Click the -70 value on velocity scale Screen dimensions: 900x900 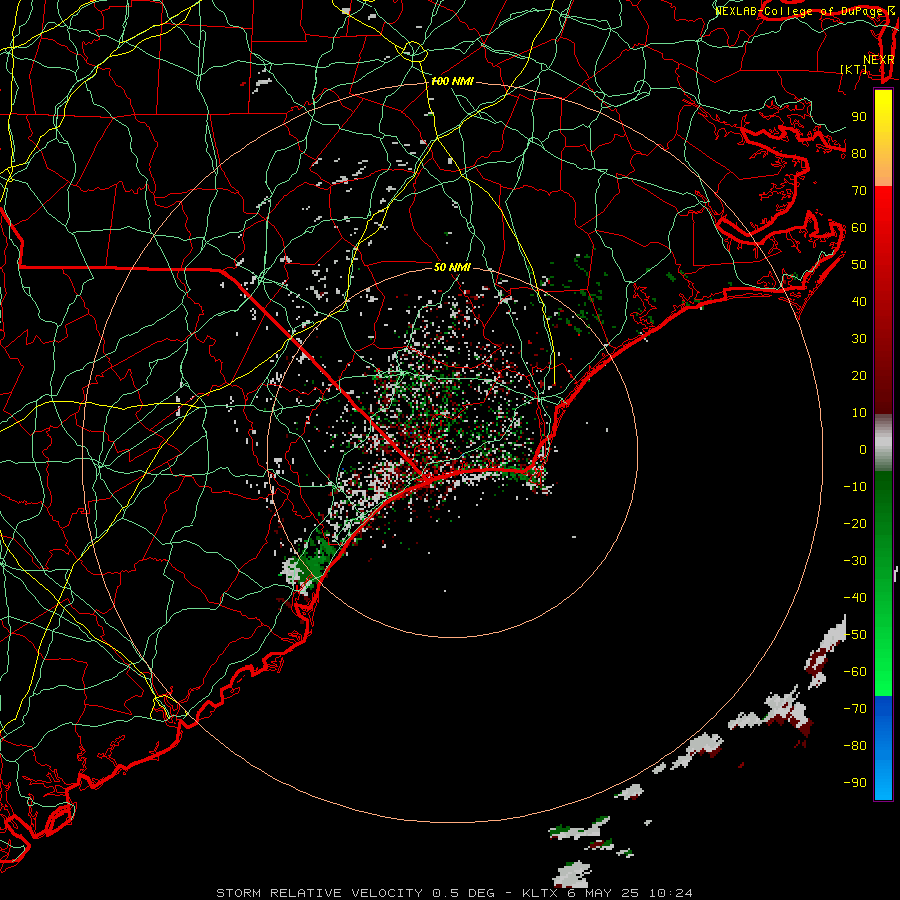pyautogui.click(x=855, y=709)
